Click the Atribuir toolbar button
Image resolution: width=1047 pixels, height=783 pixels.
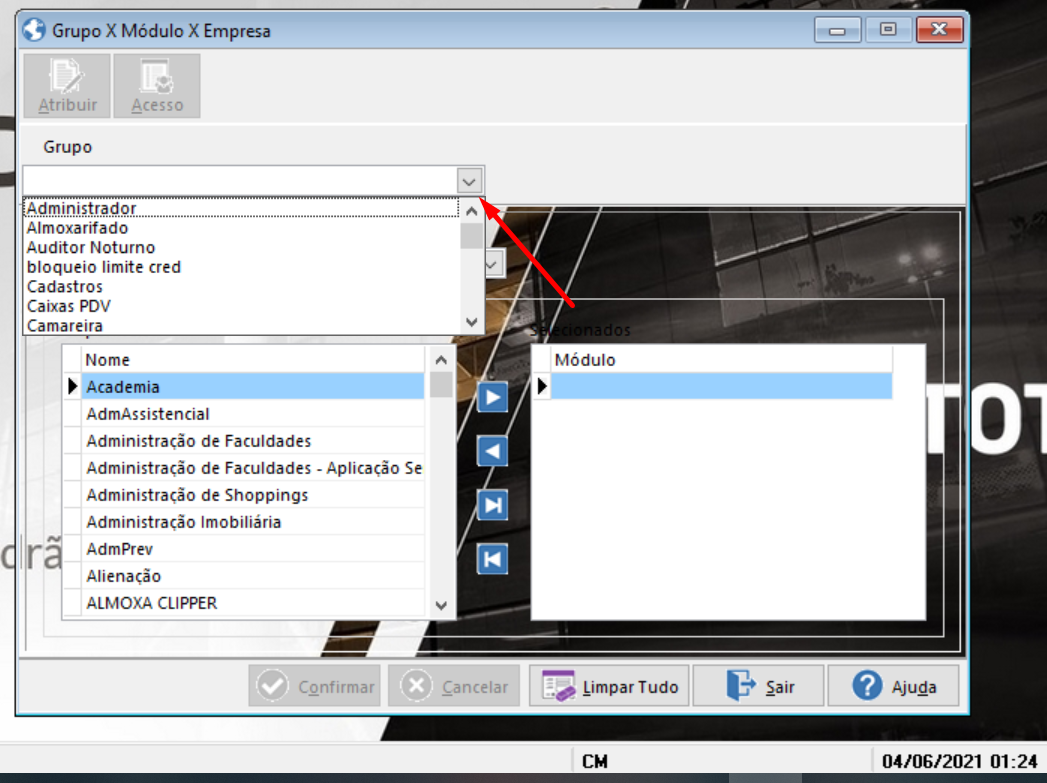click(x=67, y=86)
